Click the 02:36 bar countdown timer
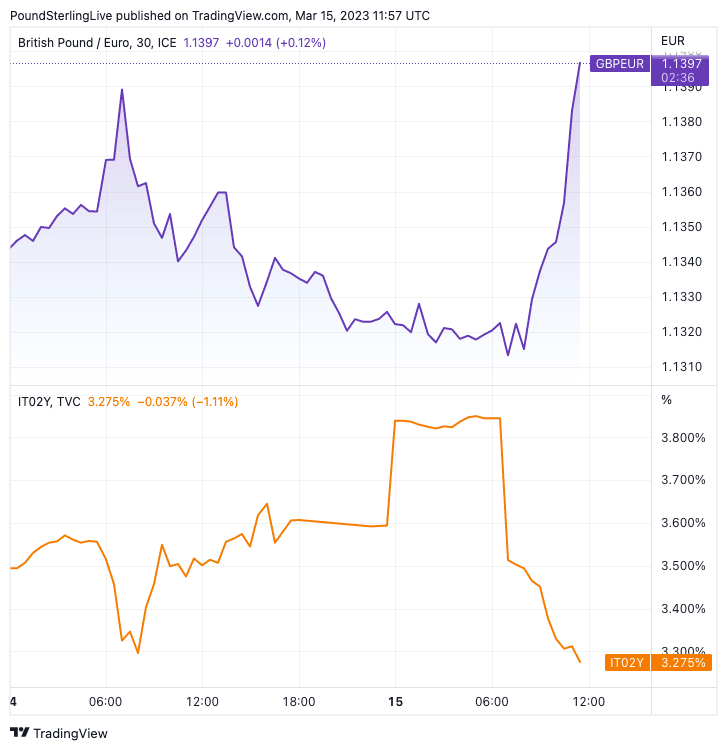This screenshot has width=727, height=750. (x=681, y=77)
